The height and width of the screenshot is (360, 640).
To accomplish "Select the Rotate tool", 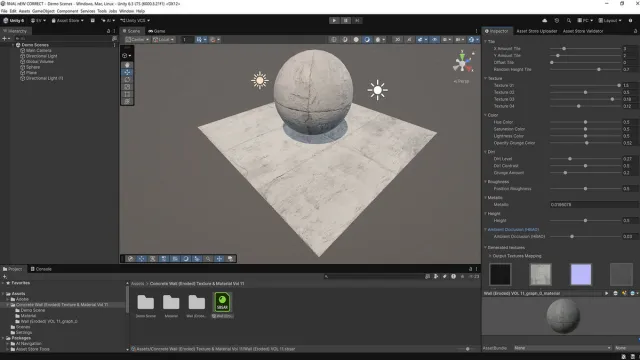I will click(127, 80).
